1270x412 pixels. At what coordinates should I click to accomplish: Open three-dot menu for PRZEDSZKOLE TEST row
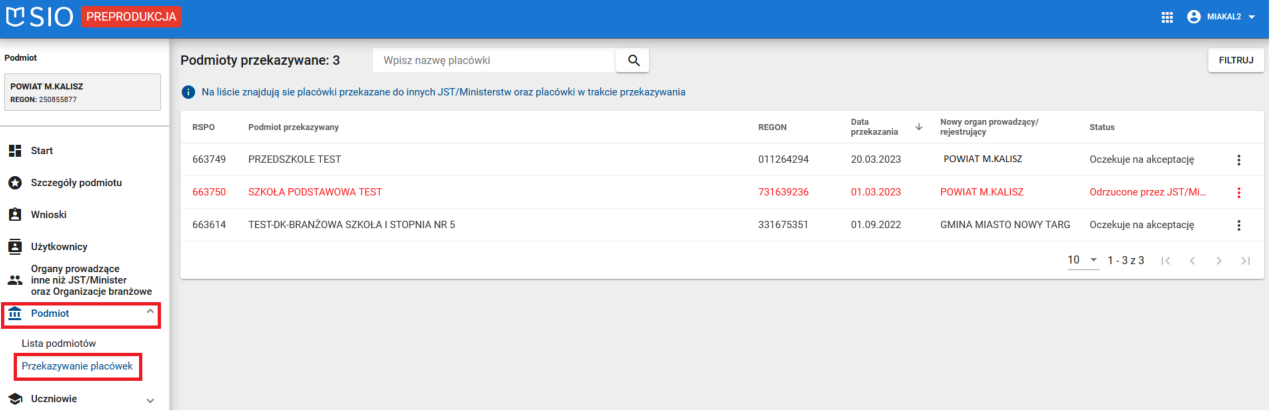tap(1239, 160)
